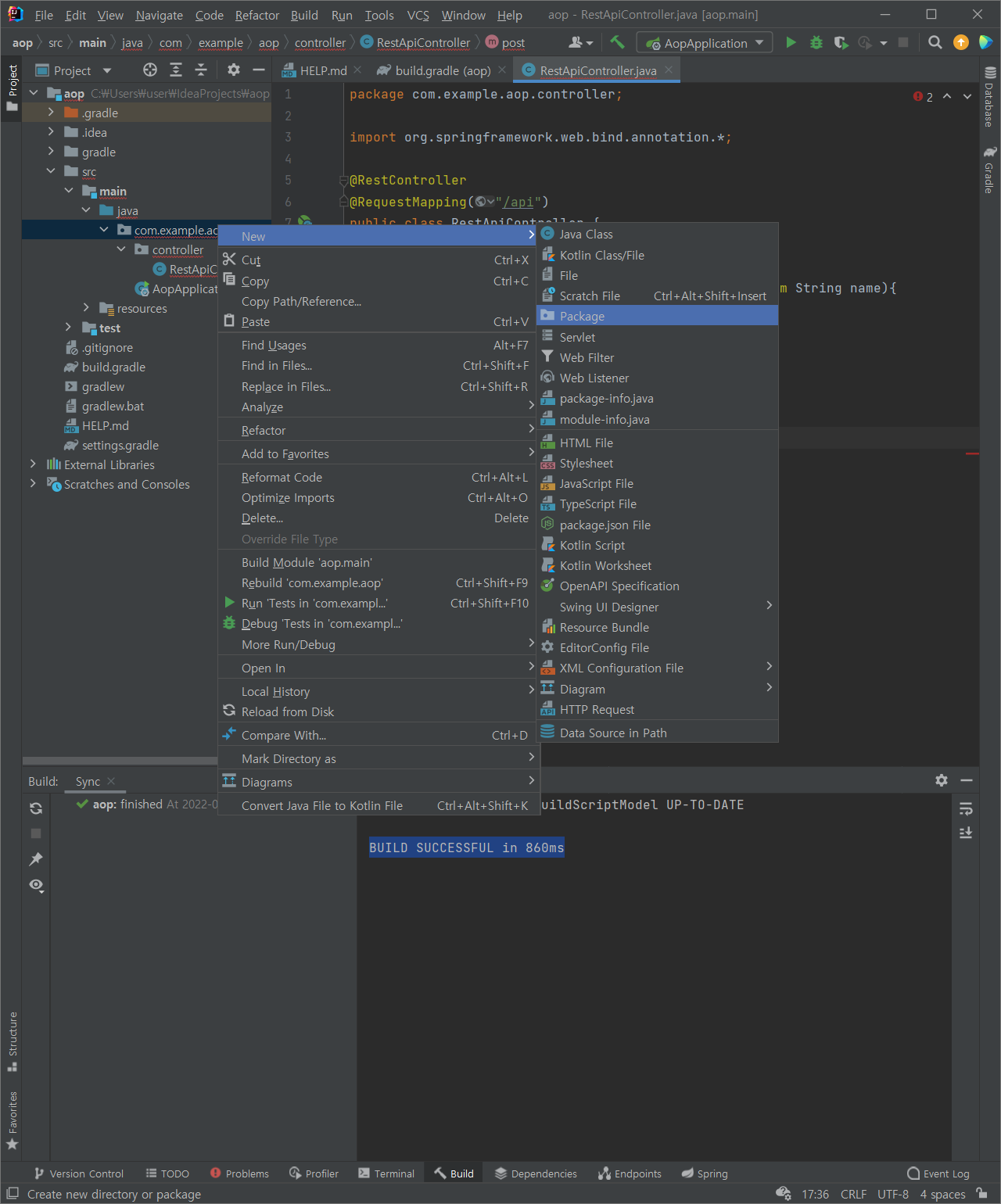1001x1204 pixels.
Task: Collapse all in Project panel
Action: pos(201,70)
